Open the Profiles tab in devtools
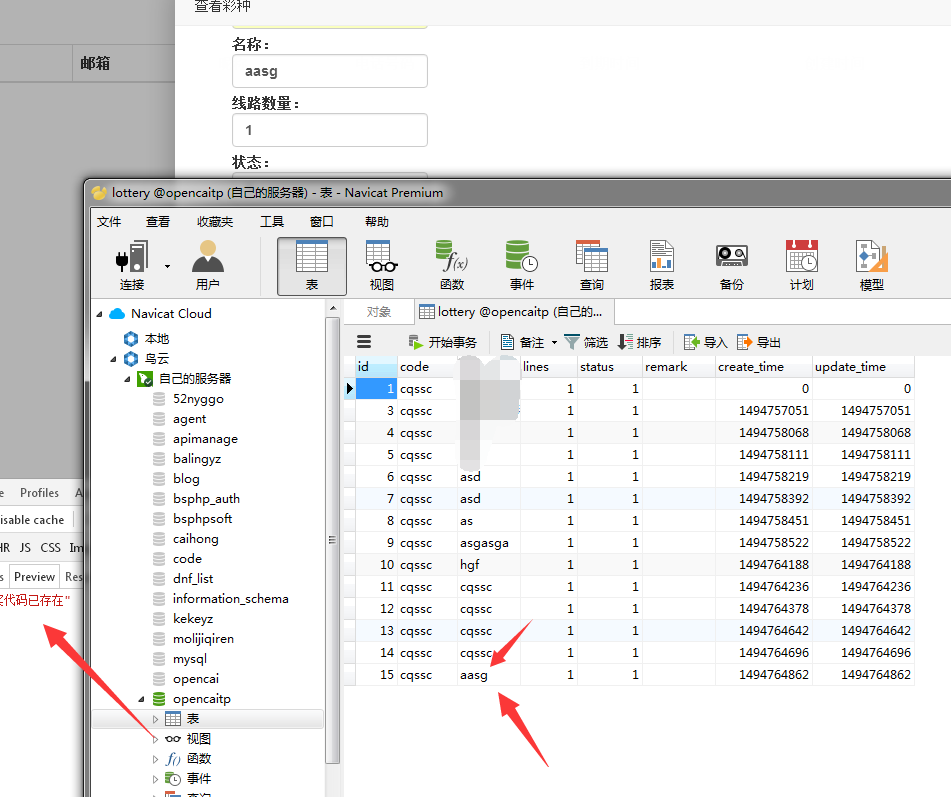 (39, 493)
